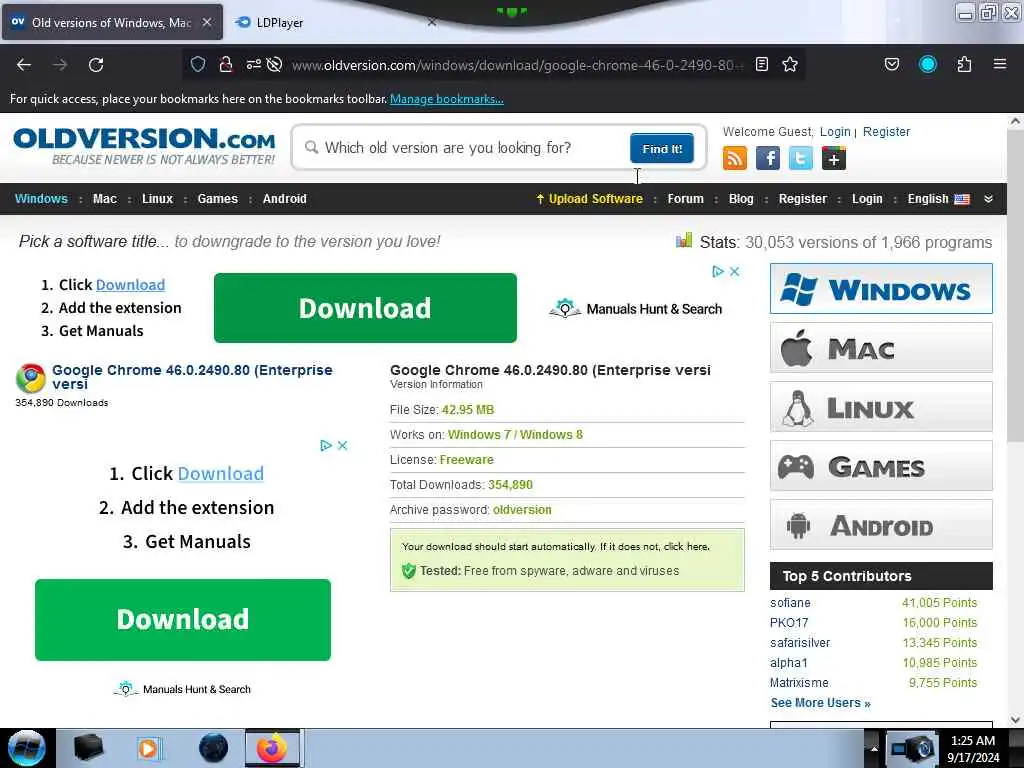Screen dimensions: 1024x768
Task: Click the Mac category sidebar button
Action: click(881, 347)
